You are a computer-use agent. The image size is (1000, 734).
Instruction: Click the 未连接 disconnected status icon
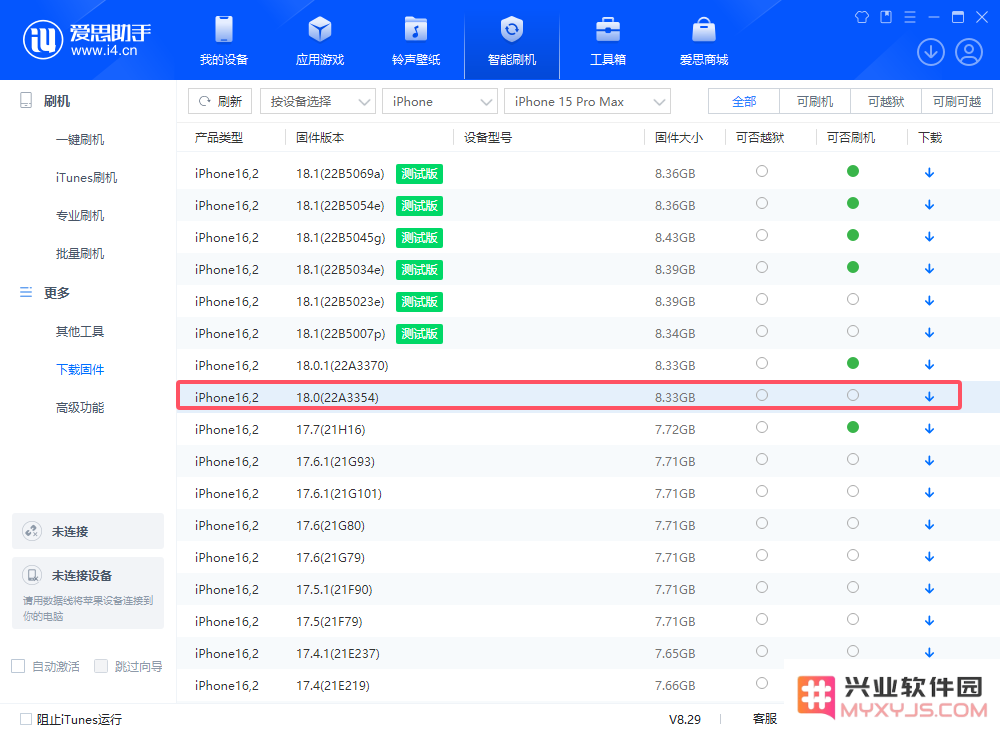click(x=32, y=531)
